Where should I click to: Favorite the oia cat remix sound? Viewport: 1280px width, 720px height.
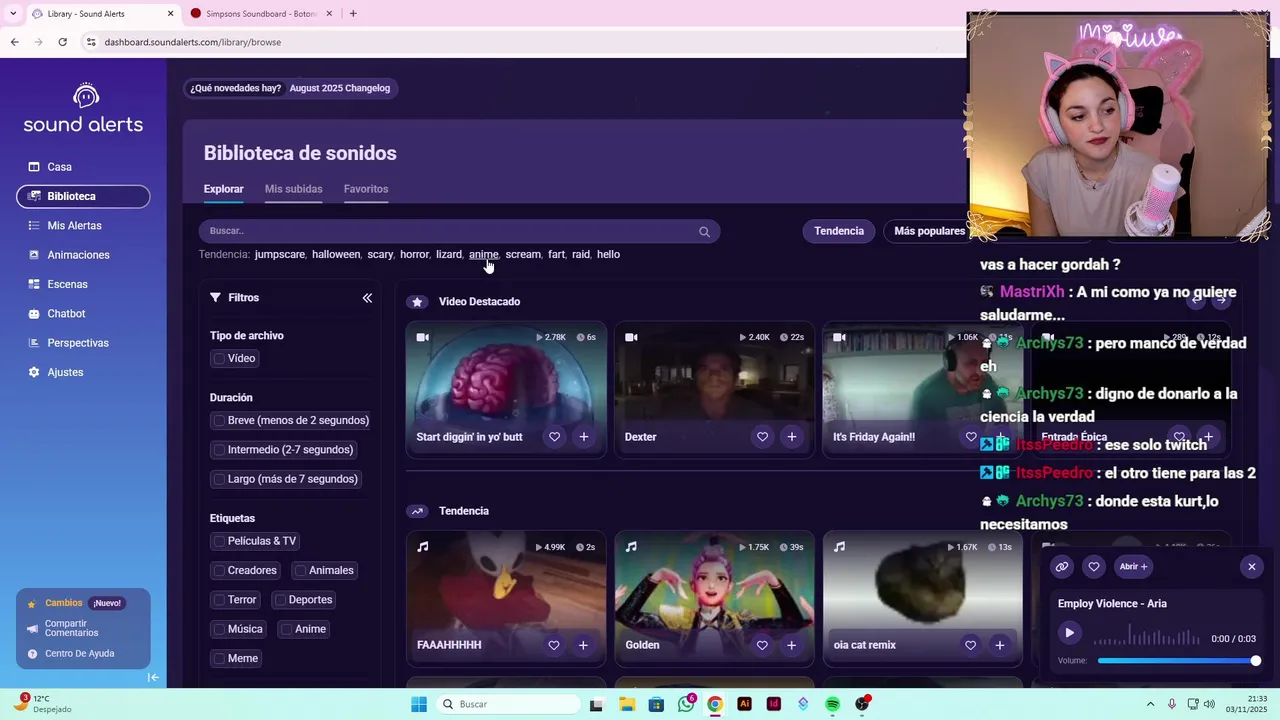pos(970,645)
